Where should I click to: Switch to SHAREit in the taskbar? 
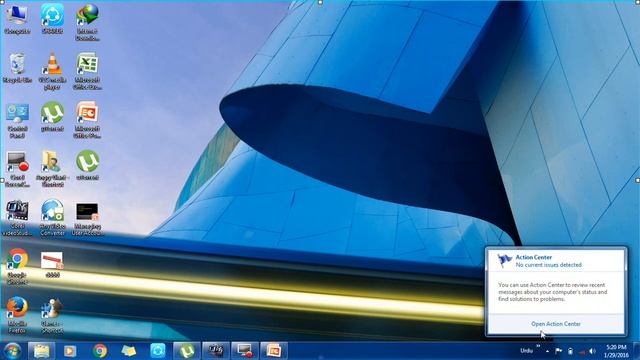pyautogui.click(x=158, y=351)
